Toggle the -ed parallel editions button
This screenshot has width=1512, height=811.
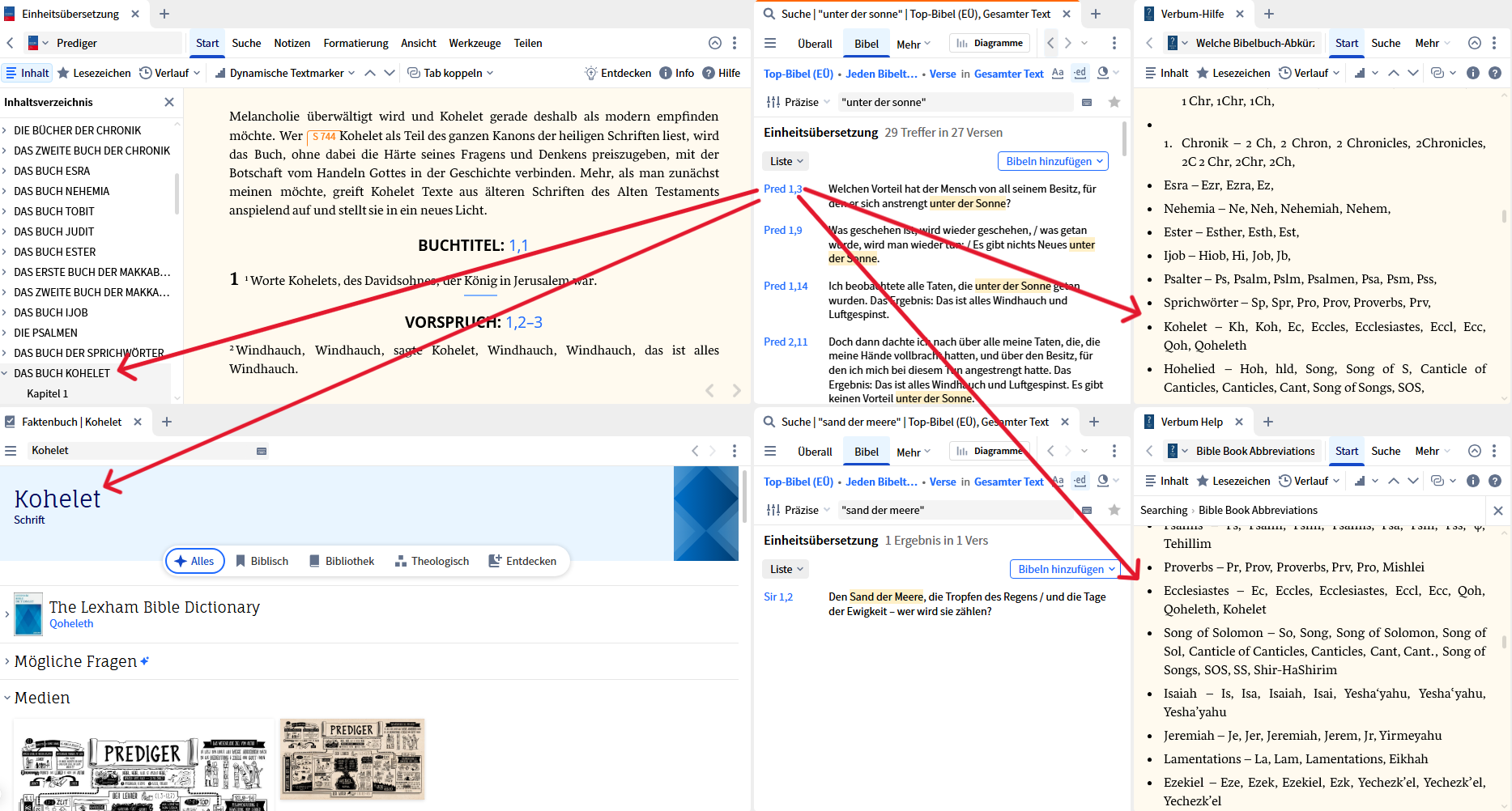(1080, 73)
